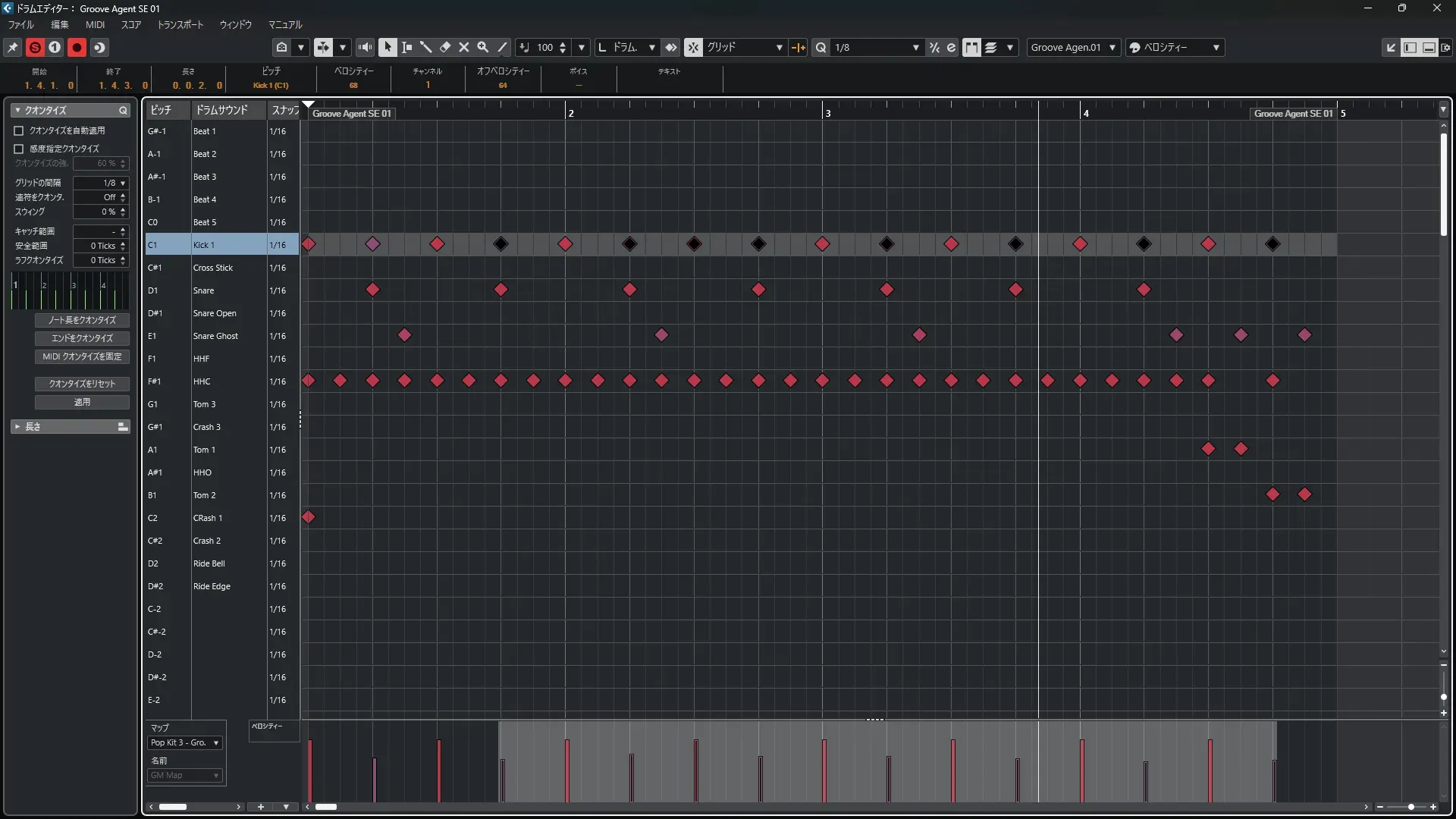Click the horizontal zoom slider handle
1456x819 pixels.
(x=1410, y=807)
